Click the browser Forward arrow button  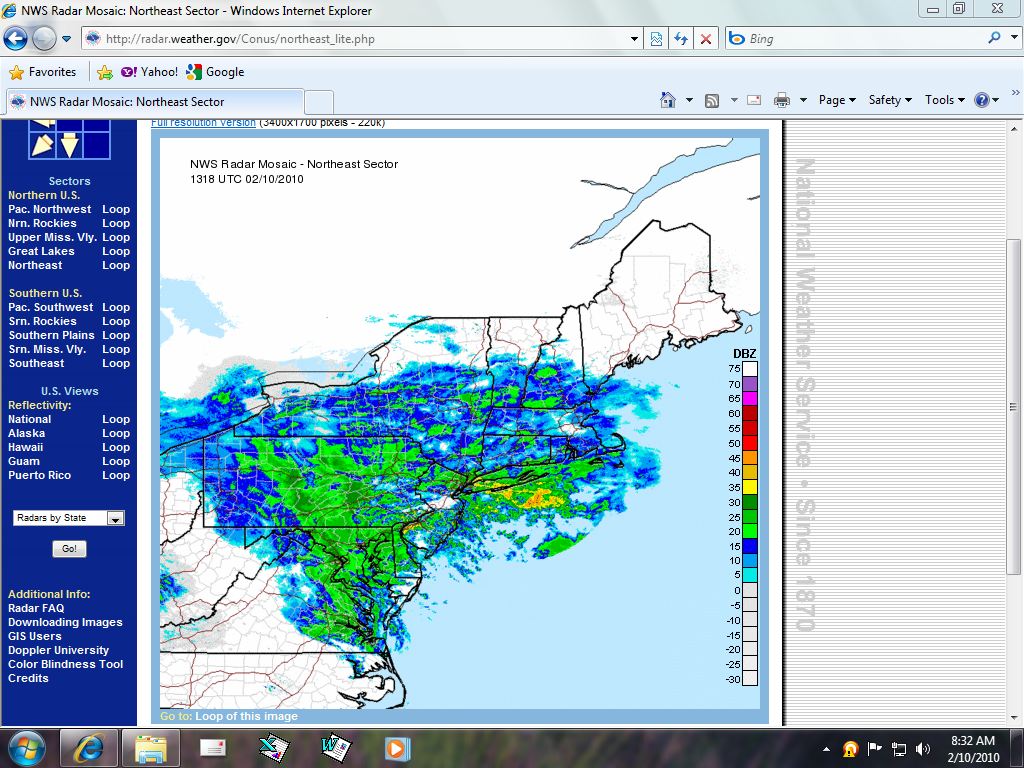click(x=44, y=39)
